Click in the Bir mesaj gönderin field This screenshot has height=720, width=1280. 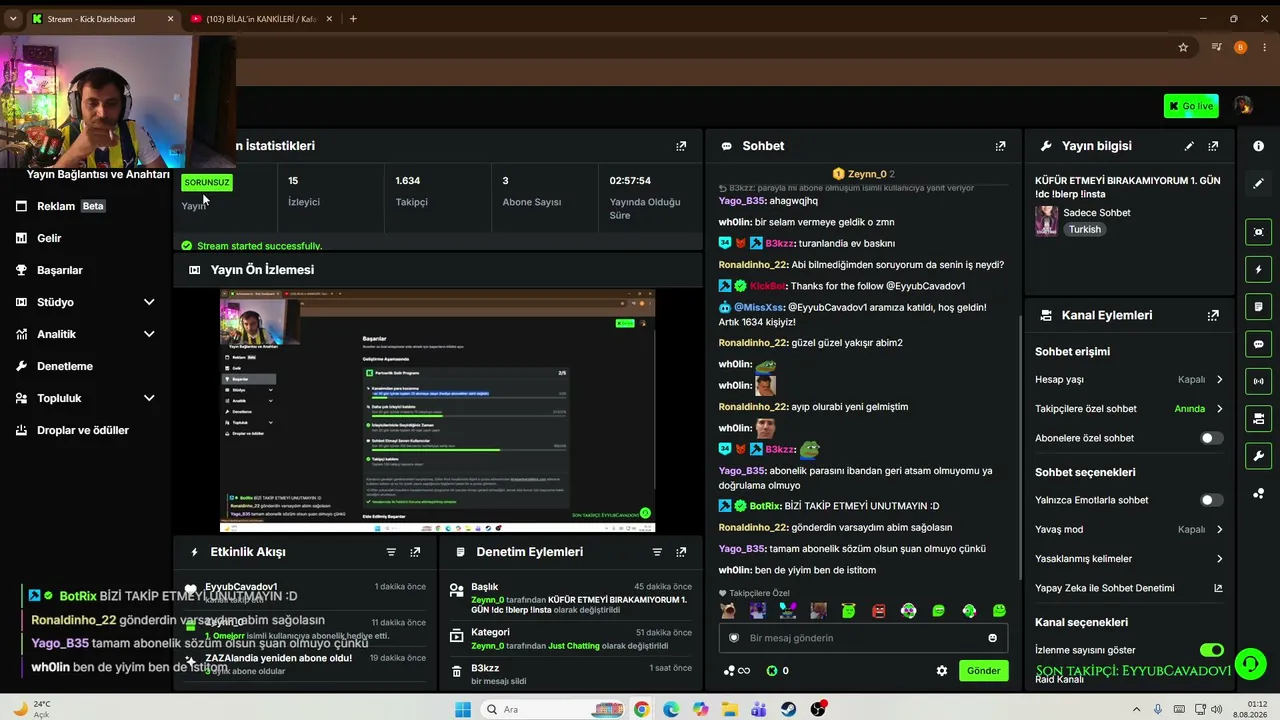863,638
